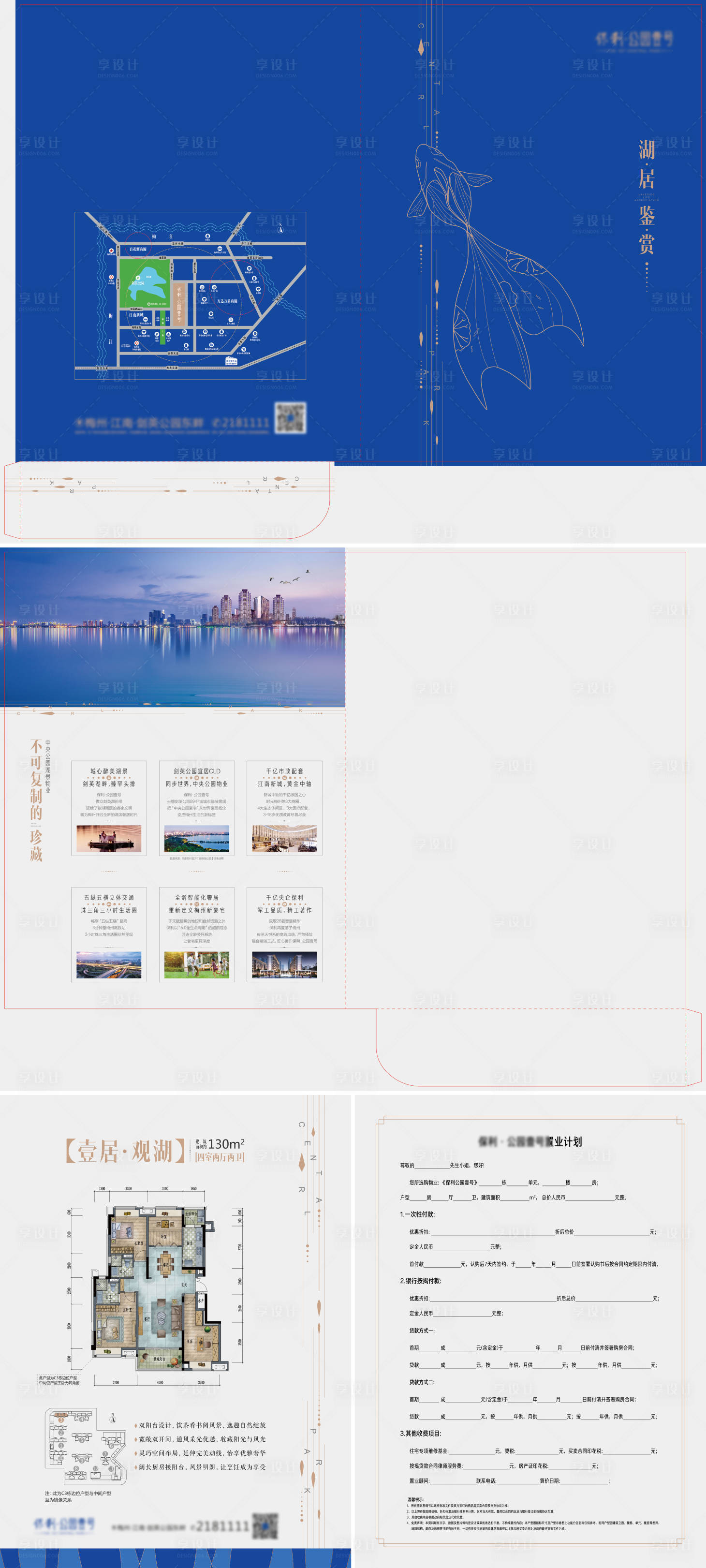This screenshot has height=1568, width=706.
Task: Click the card title 千亿央企保利
Action: pyautogui.click(x=284, y=897)
